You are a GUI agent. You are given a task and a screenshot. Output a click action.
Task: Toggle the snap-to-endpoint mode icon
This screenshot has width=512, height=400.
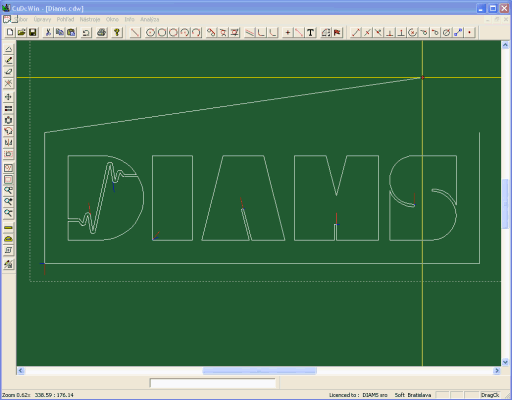(x=356, y=32)
